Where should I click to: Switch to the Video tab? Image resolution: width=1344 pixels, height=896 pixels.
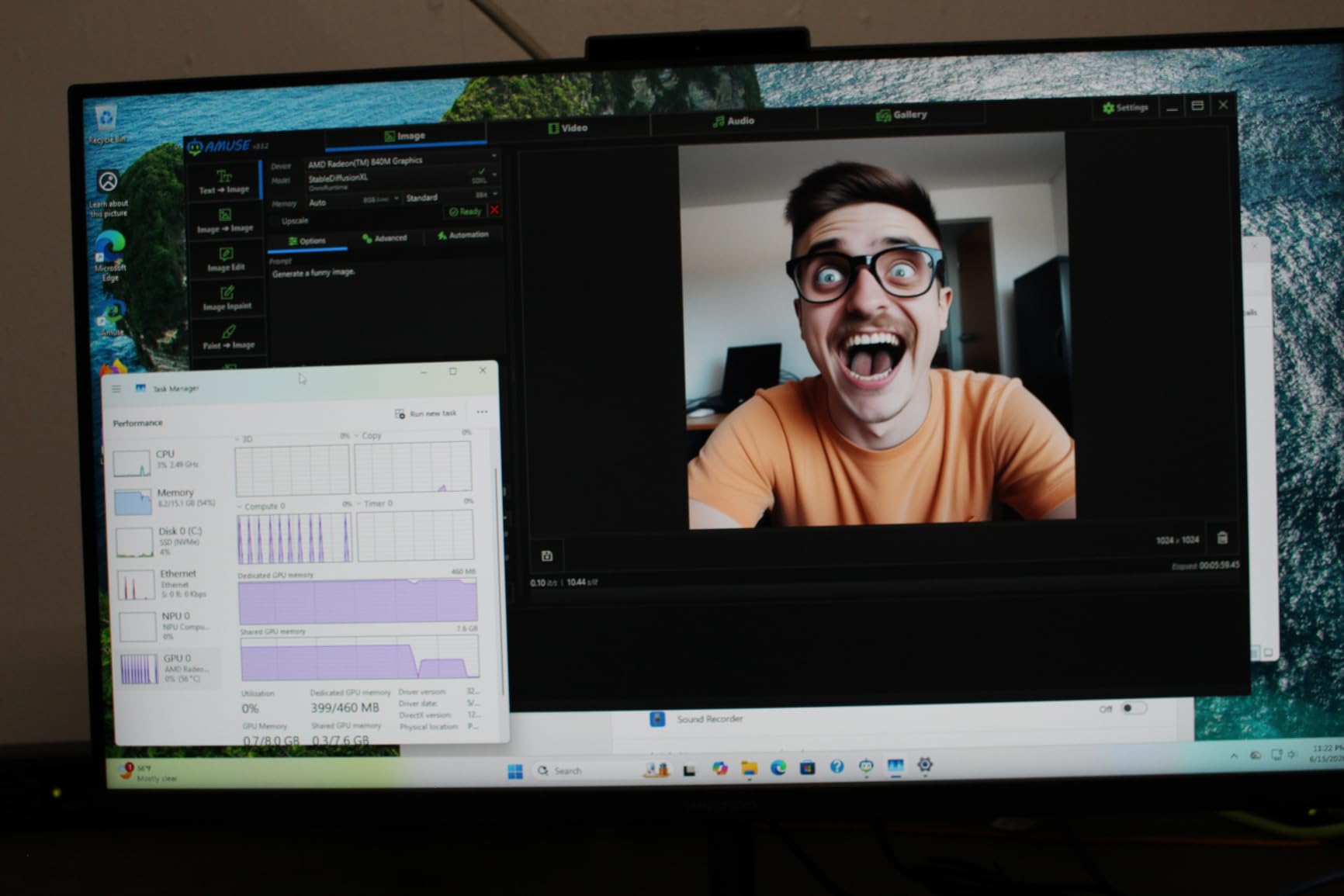(x=569, y=127)
